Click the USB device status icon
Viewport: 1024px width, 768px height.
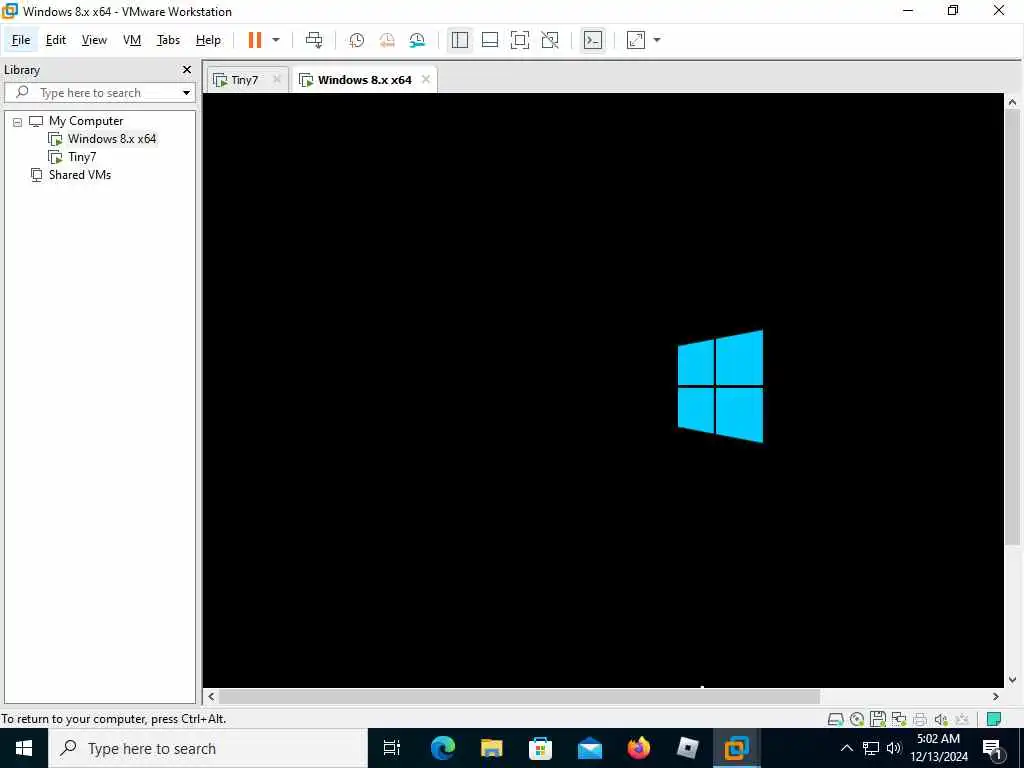click(961, 720)
